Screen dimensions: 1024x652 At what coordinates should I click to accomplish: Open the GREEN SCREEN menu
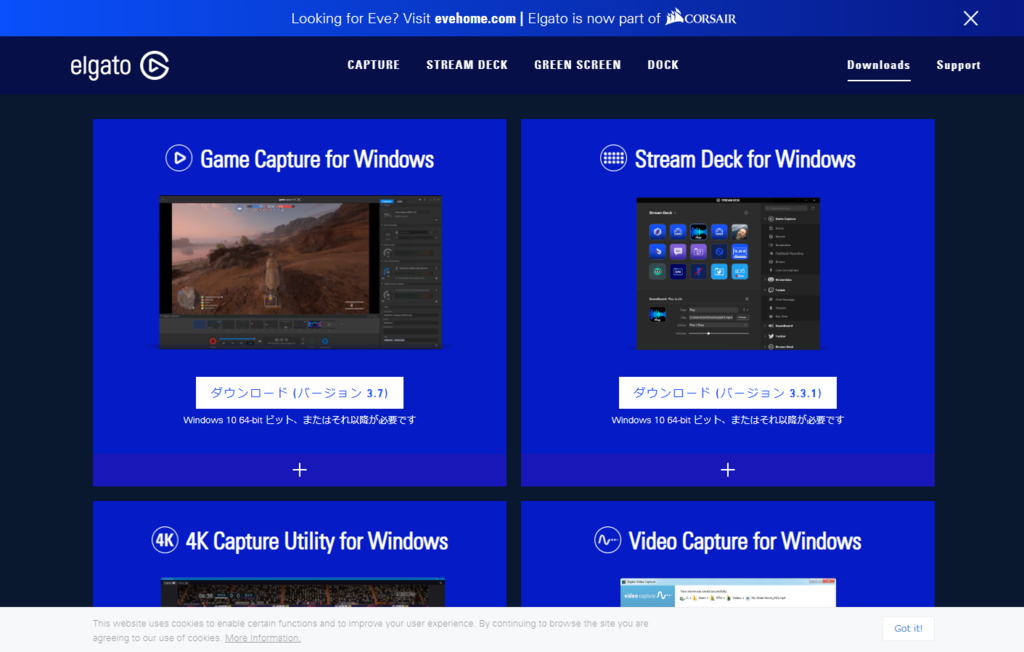click(x=577, y=65)
